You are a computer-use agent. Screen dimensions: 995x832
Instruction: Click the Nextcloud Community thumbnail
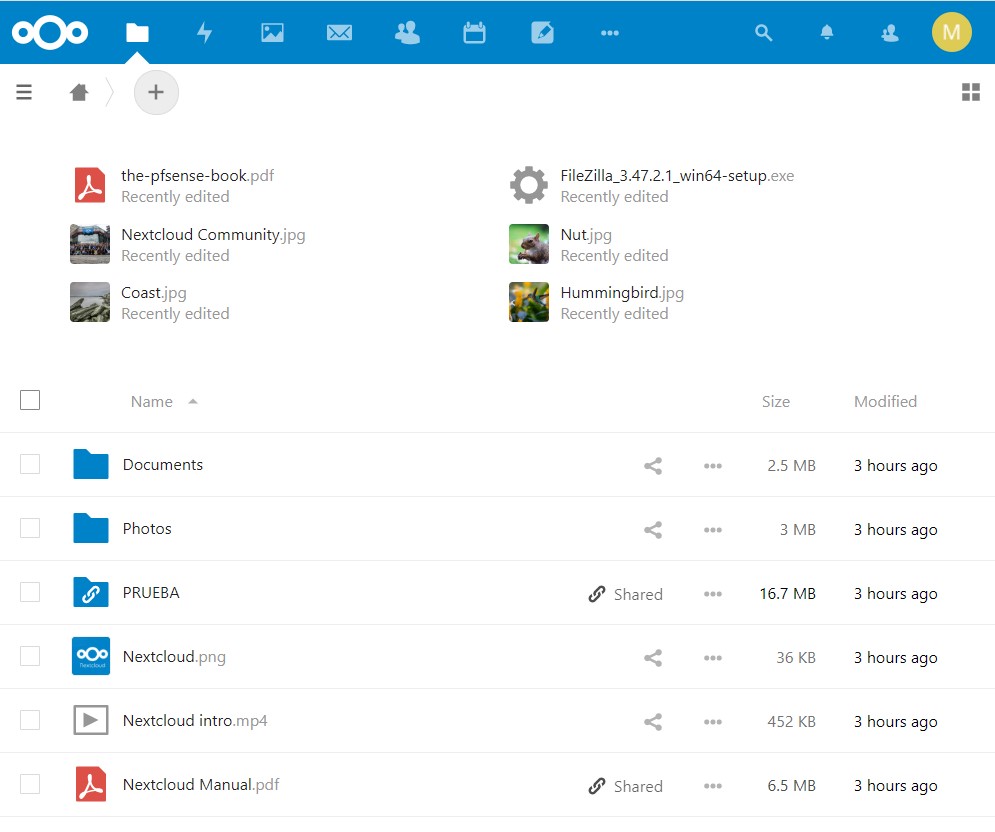pos(90,244)
